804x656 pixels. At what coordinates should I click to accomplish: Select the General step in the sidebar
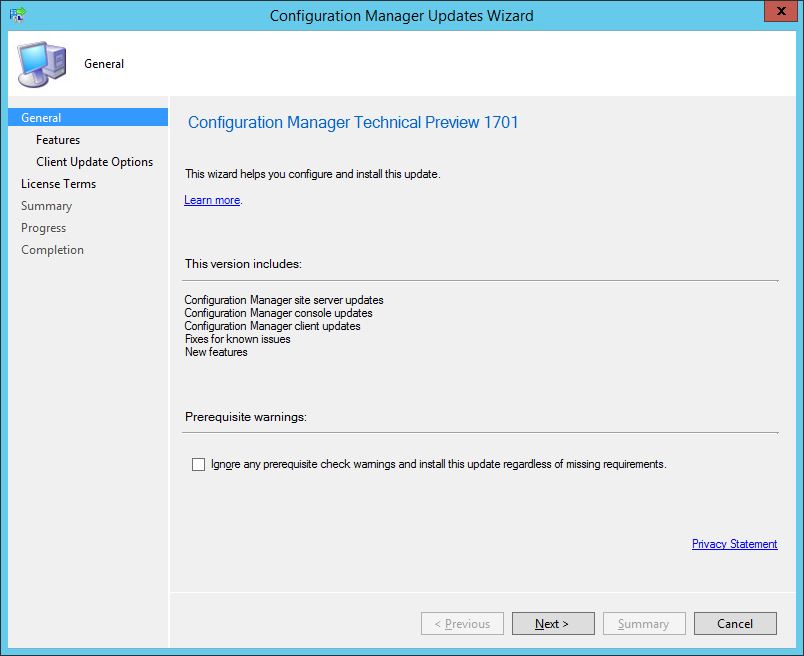pyautogui.click(x=41, y=117)
